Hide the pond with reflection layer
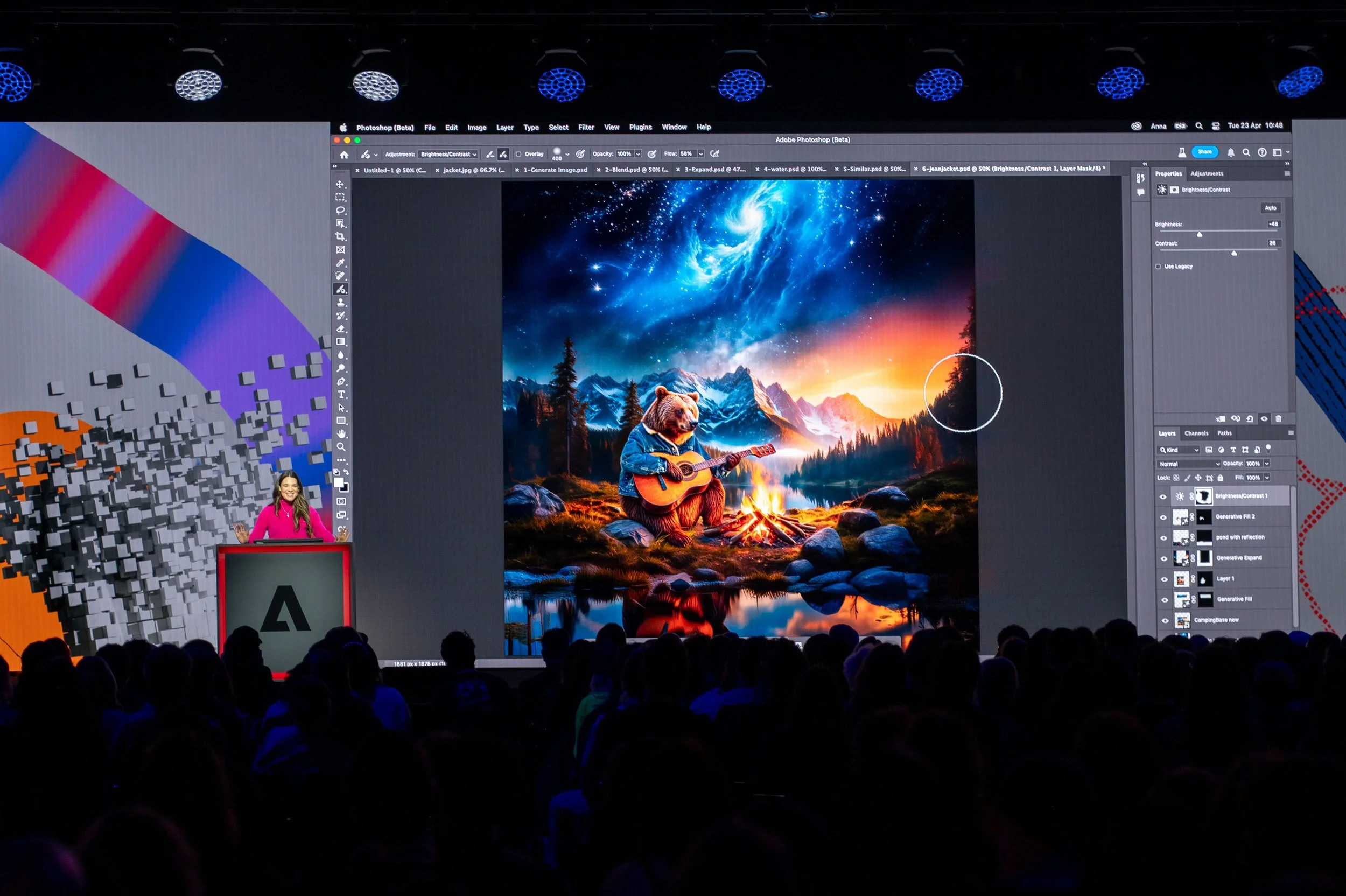 click(1163, 538)
